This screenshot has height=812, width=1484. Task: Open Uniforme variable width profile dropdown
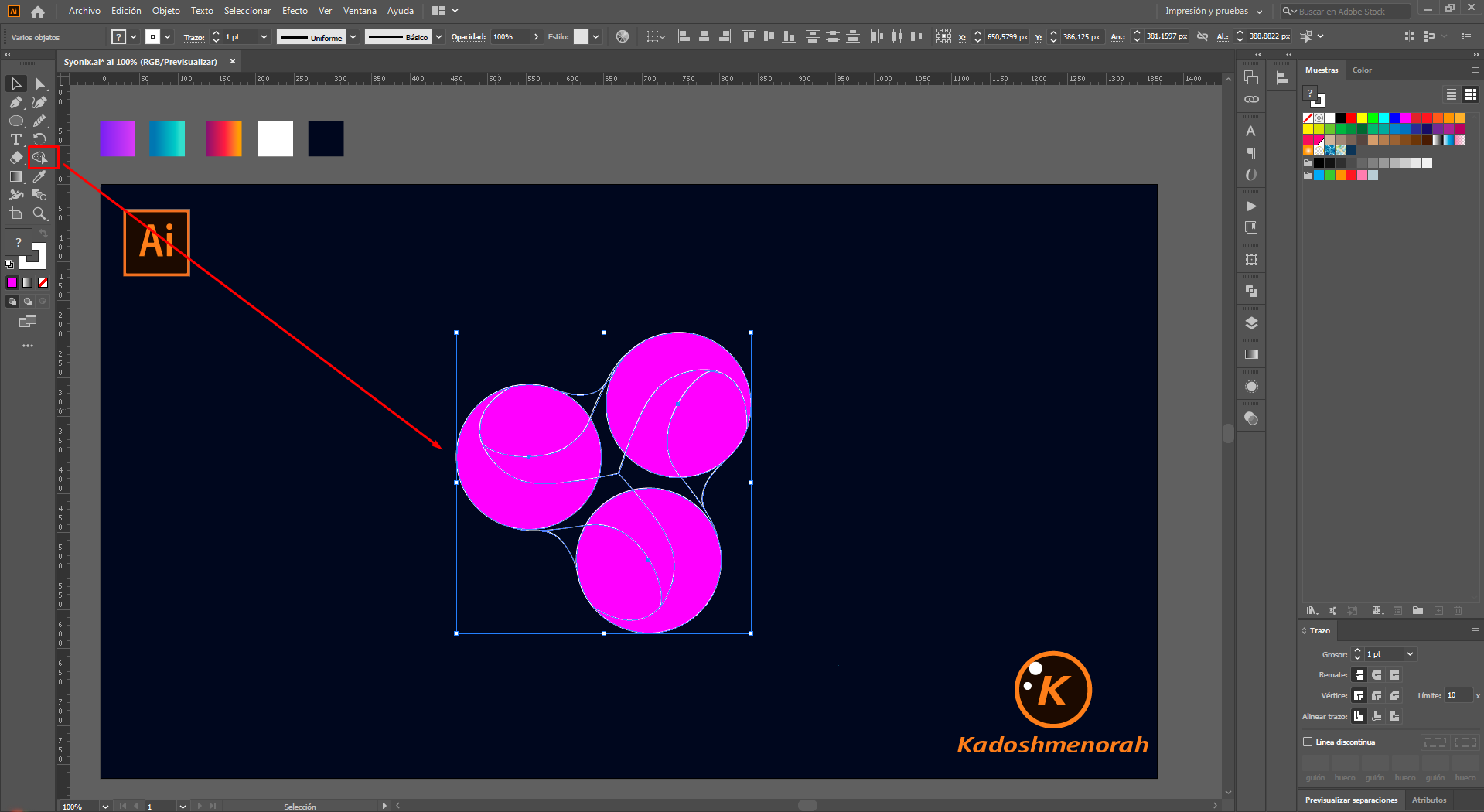353,36
